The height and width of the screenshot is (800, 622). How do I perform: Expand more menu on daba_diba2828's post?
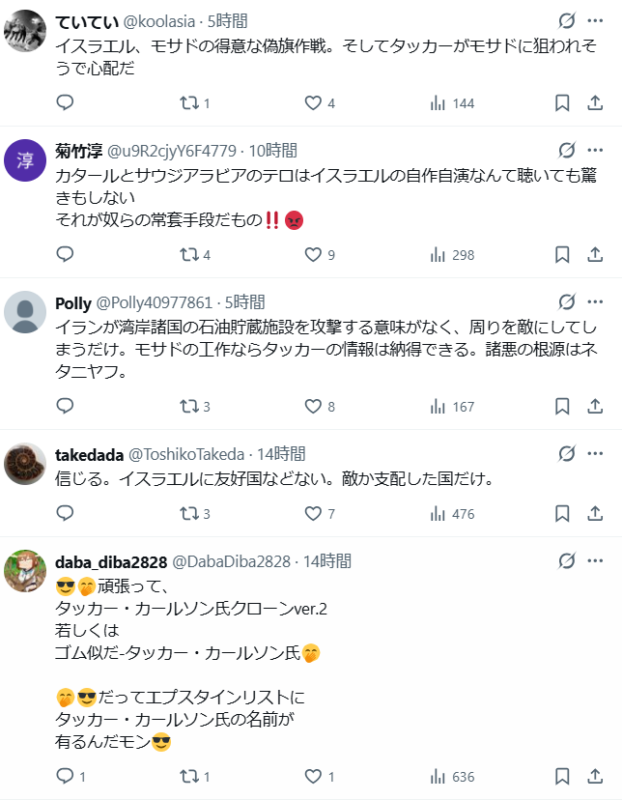595,561
